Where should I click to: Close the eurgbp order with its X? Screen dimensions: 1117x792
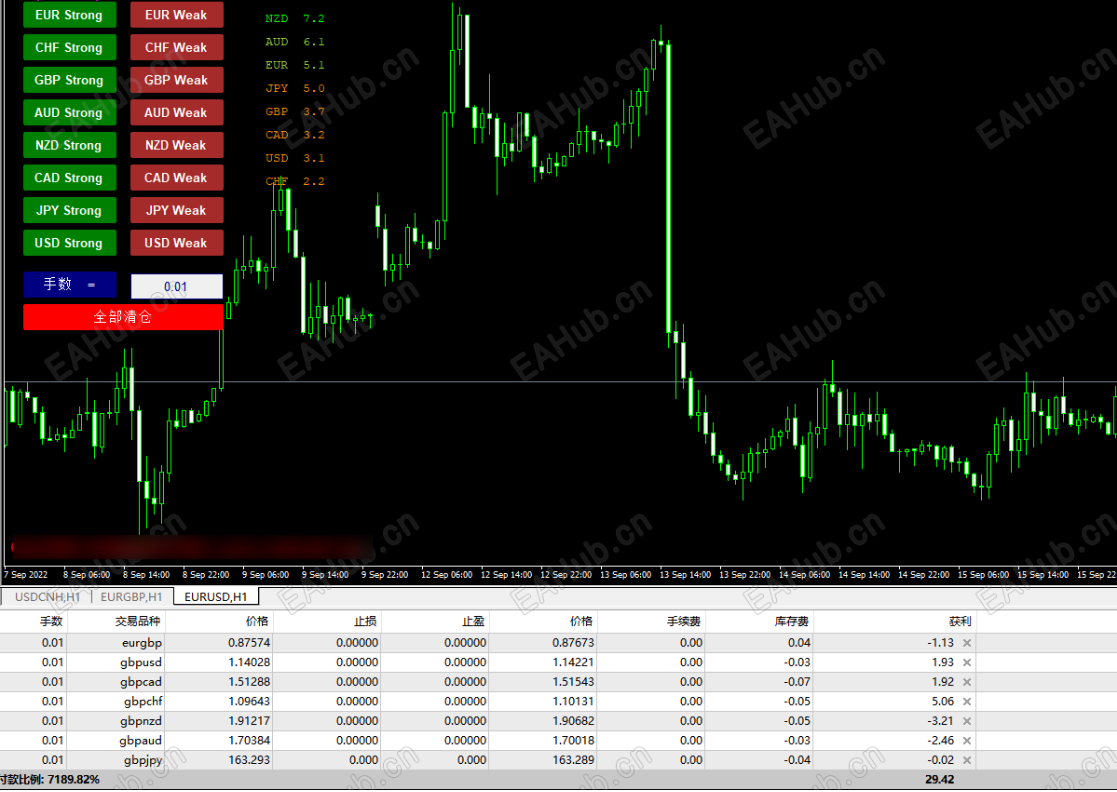tap(967, 643)
